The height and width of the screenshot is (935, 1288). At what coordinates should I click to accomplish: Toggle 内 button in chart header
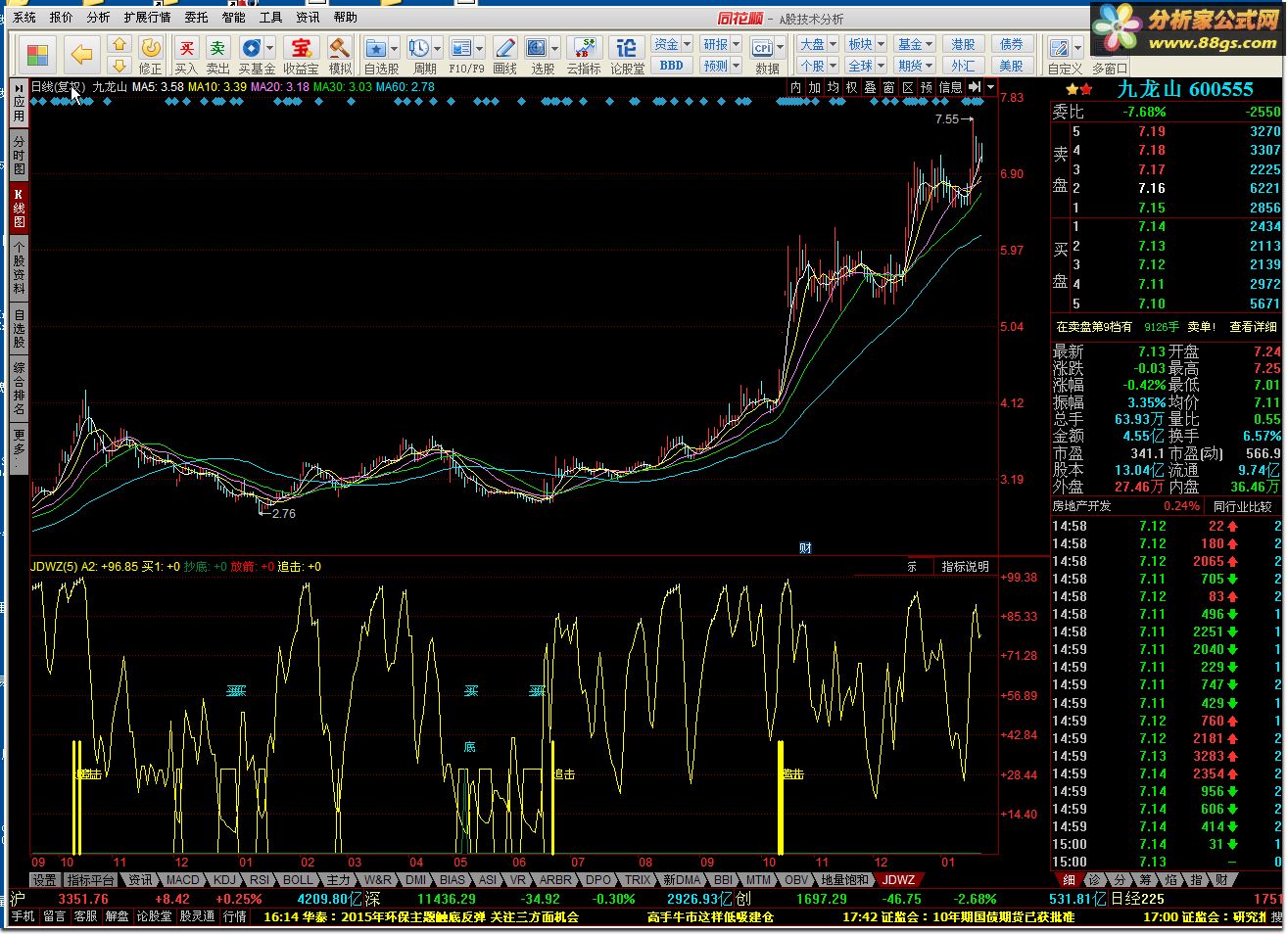tap(795, 87)
